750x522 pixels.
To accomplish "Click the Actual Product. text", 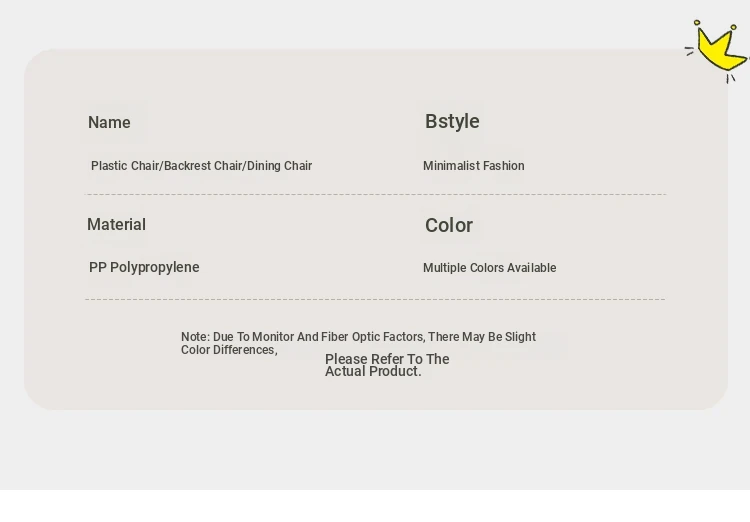I will [x=373, y=372].
